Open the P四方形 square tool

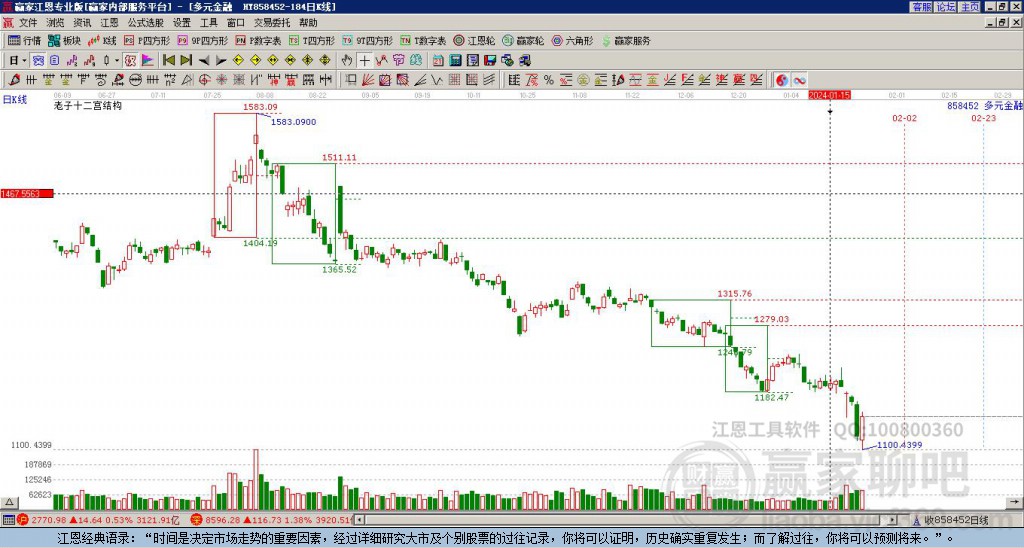click(x=148, y=40)
